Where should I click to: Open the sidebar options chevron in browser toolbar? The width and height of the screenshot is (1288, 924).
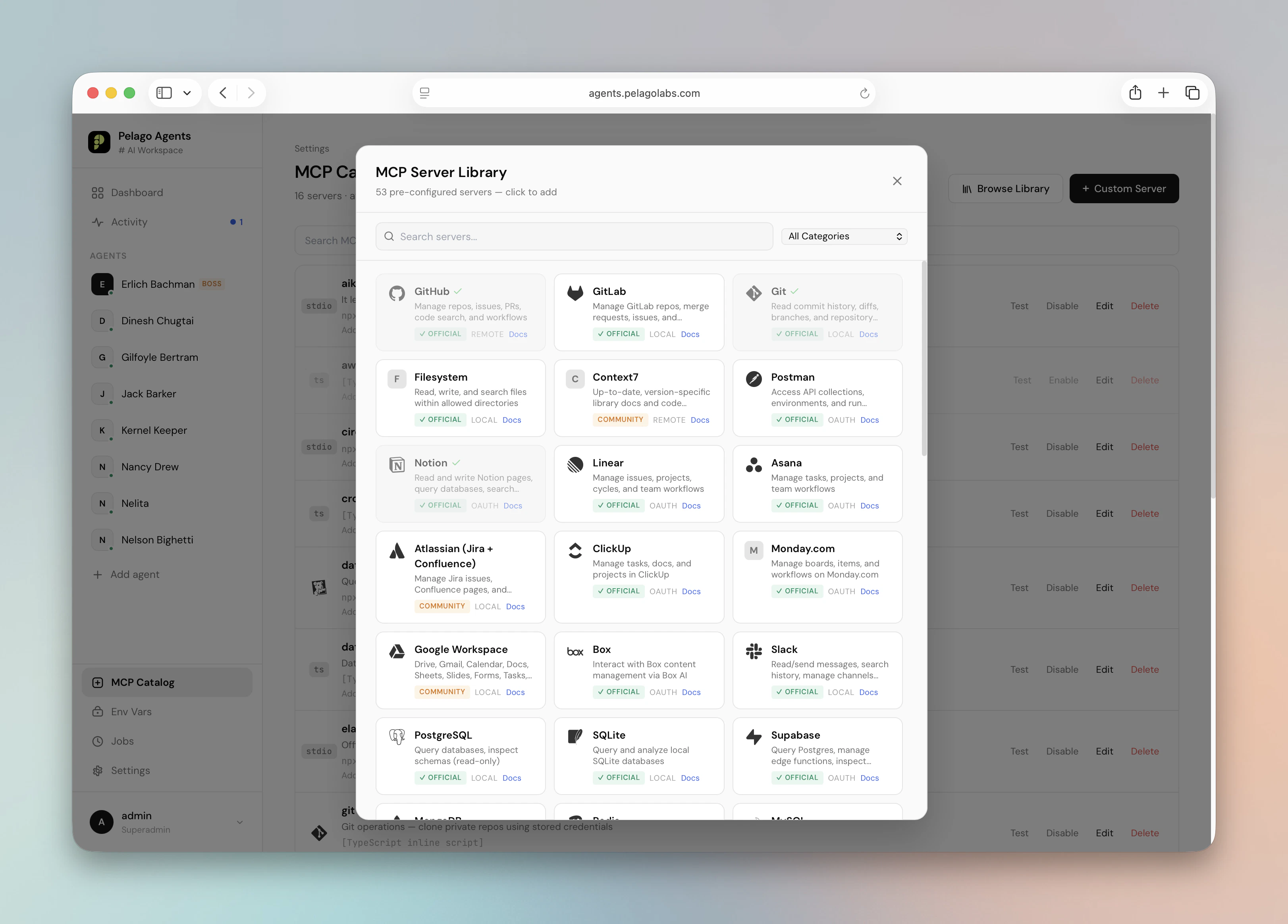point(187,93)
